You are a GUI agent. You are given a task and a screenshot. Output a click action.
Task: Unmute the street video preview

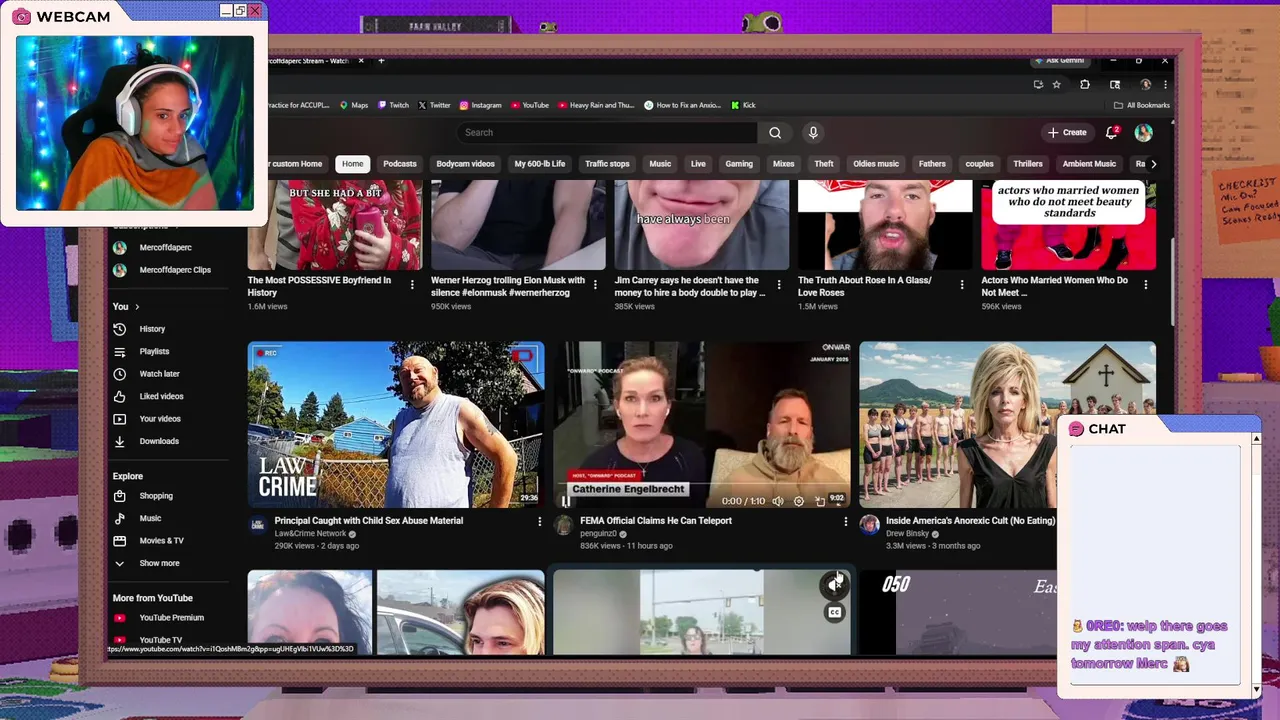click(834, 586)
